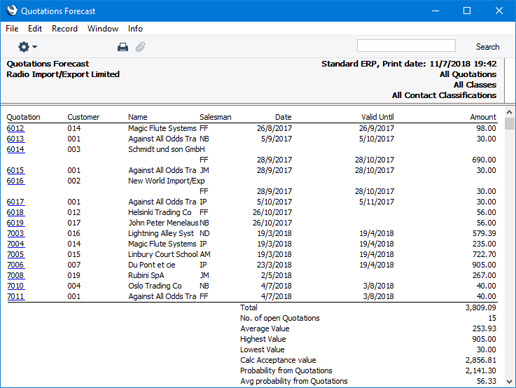Image resolution: width=516 pixels, height=388 pixels.
Task: Print the Quotations Forecast report
Action: click(x=123, y=47)
